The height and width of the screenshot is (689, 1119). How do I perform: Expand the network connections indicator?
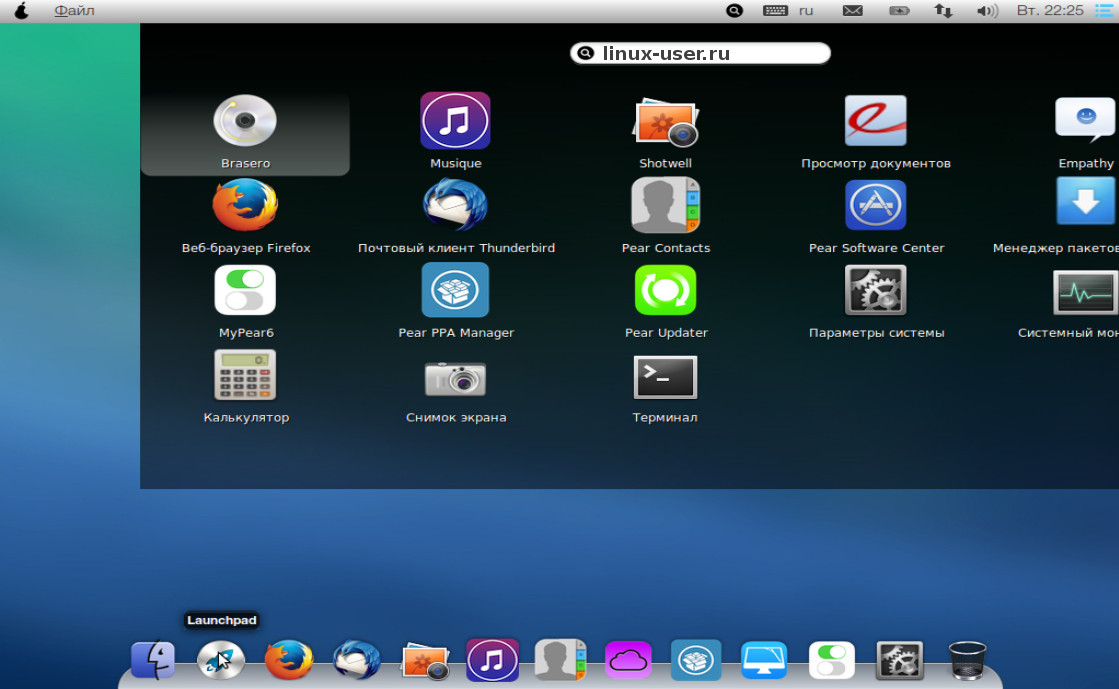pos(943,11)
